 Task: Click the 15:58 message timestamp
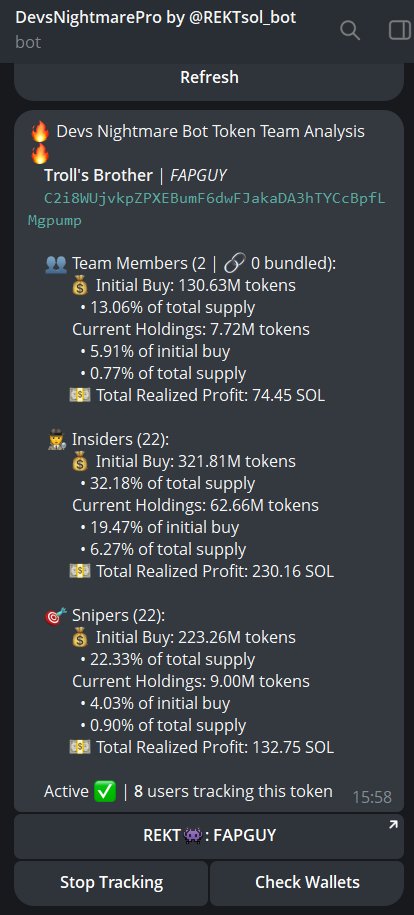click(x=372, y=797)
